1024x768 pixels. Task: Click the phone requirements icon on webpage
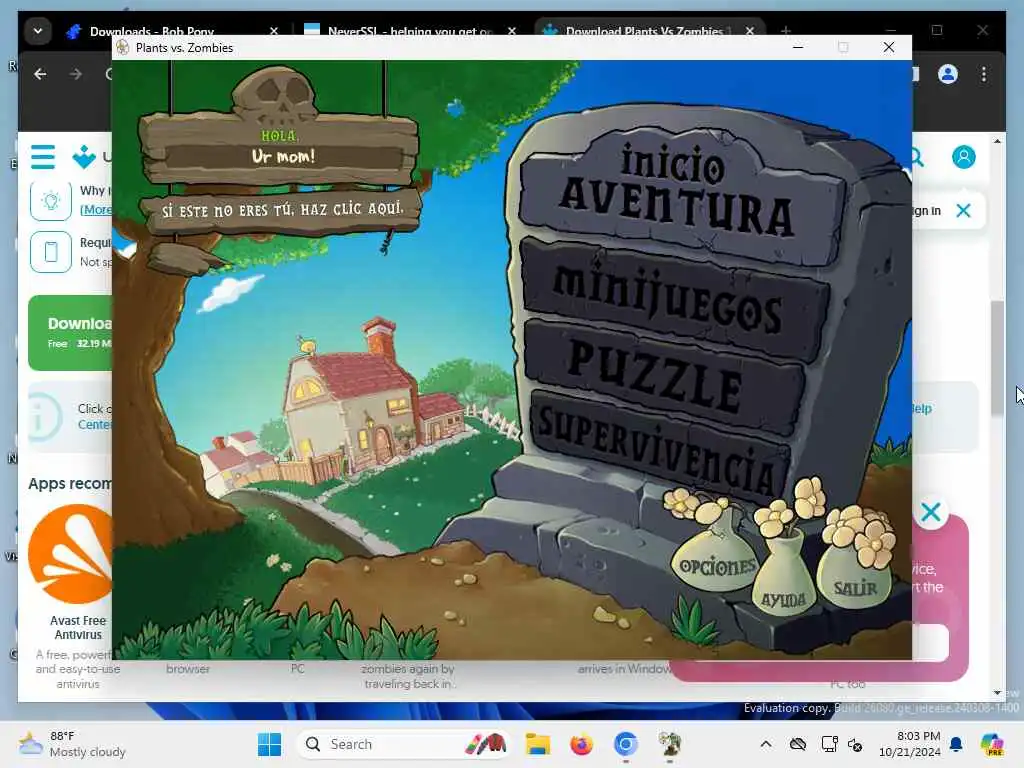[x=51, y=251]
